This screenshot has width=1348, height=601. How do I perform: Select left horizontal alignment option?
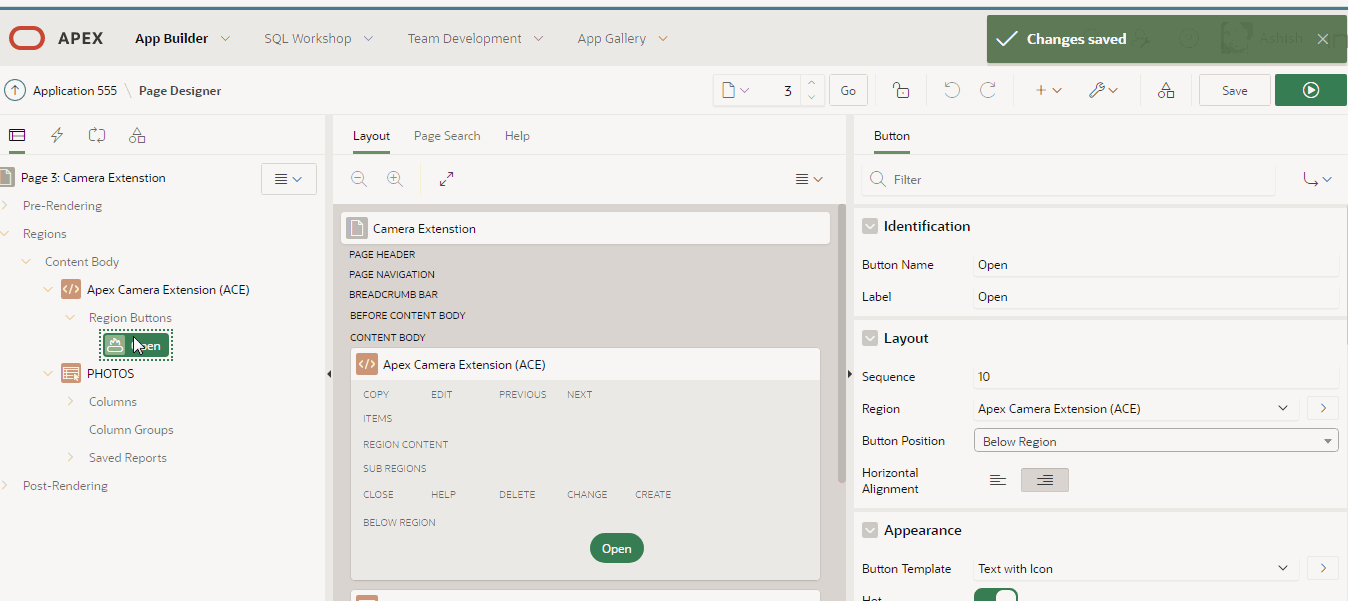point(997,480)
